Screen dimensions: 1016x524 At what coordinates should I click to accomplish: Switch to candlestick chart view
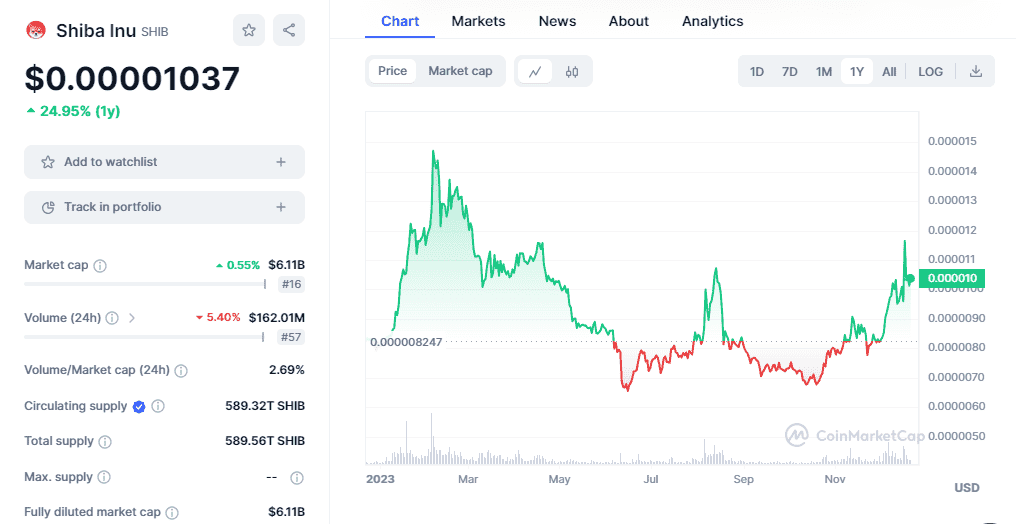click(x=572, y=71)
